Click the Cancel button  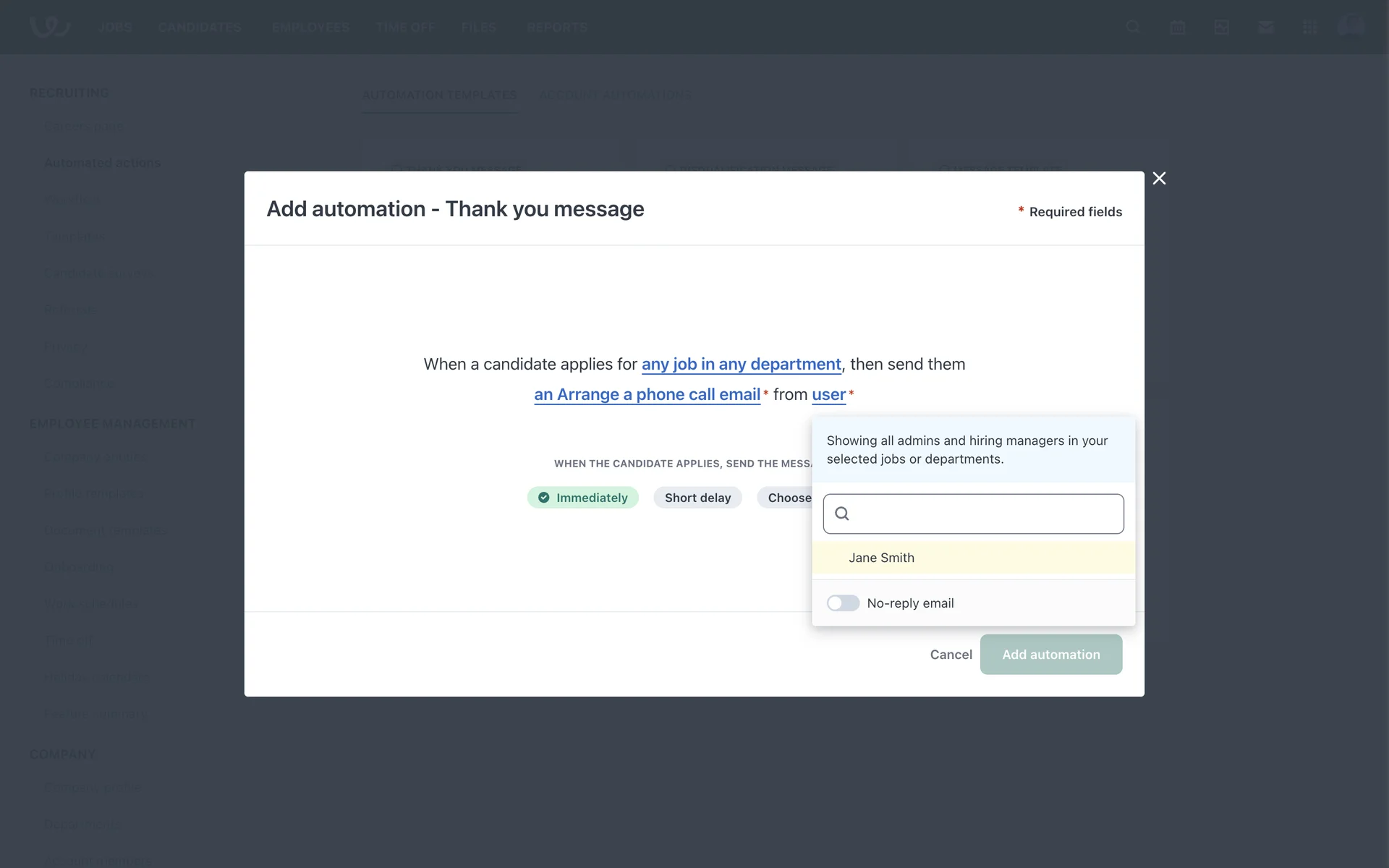click(951, 655)
